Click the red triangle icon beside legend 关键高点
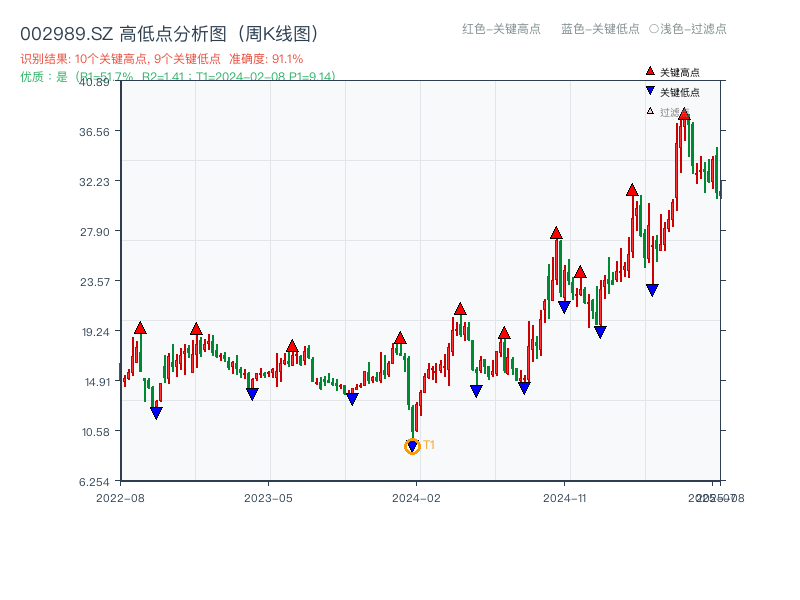The image size is (800, 600). [650, 71]
